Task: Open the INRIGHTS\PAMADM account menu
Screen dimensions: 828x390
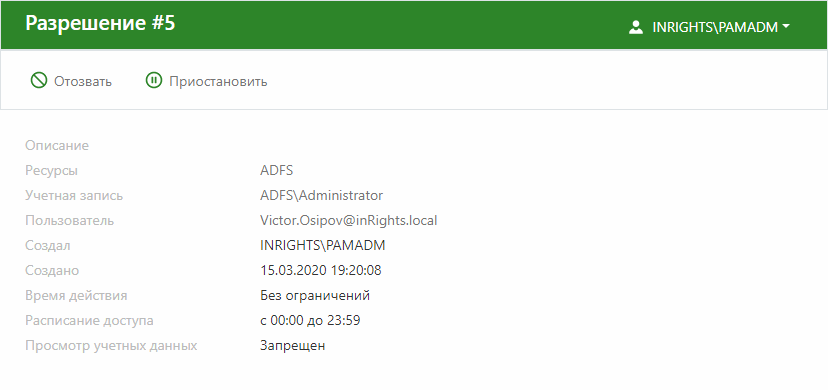Action: (x=709, y=27)
